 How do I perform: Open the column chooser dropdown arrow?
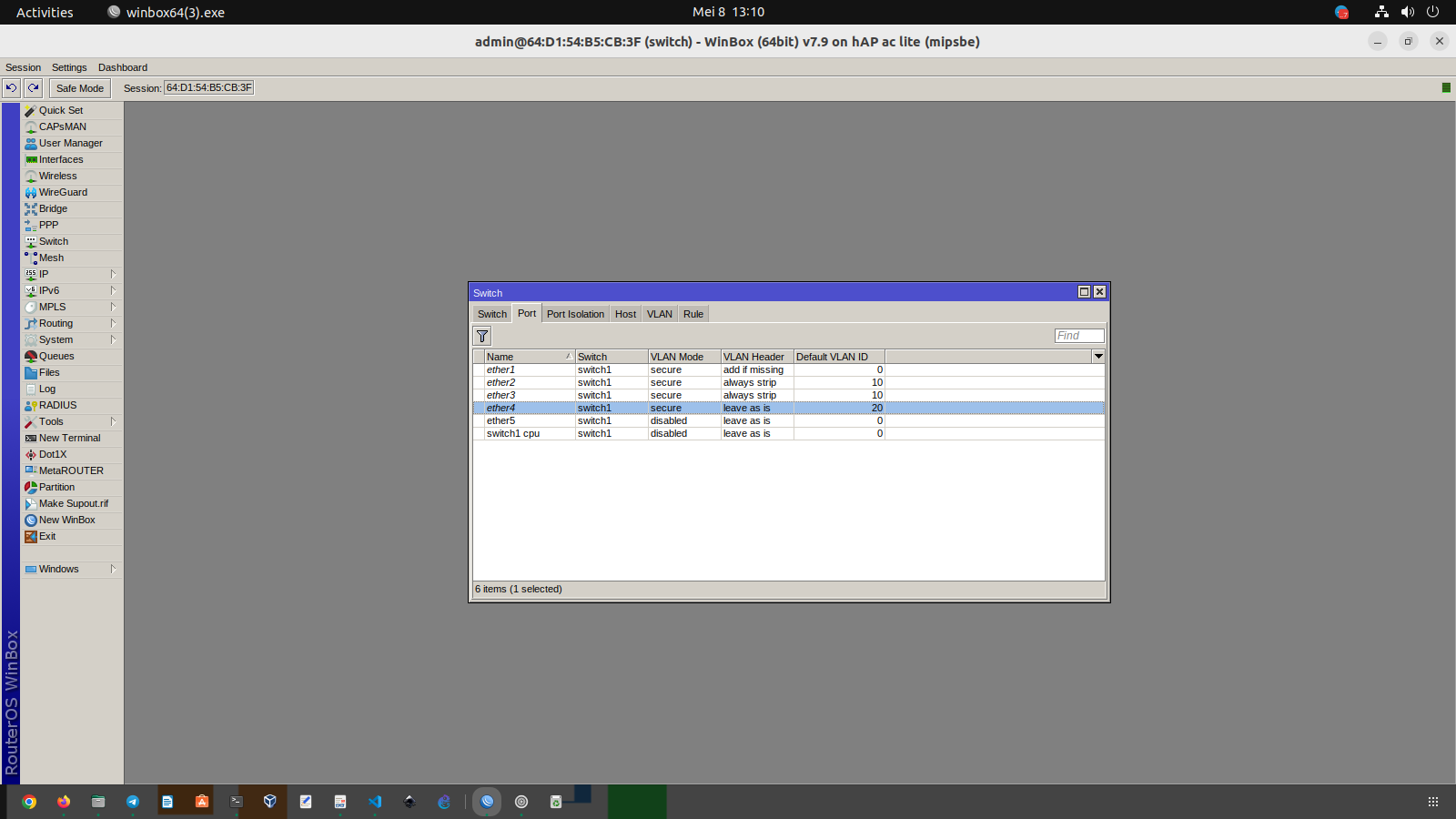[x=1098, y=357]
